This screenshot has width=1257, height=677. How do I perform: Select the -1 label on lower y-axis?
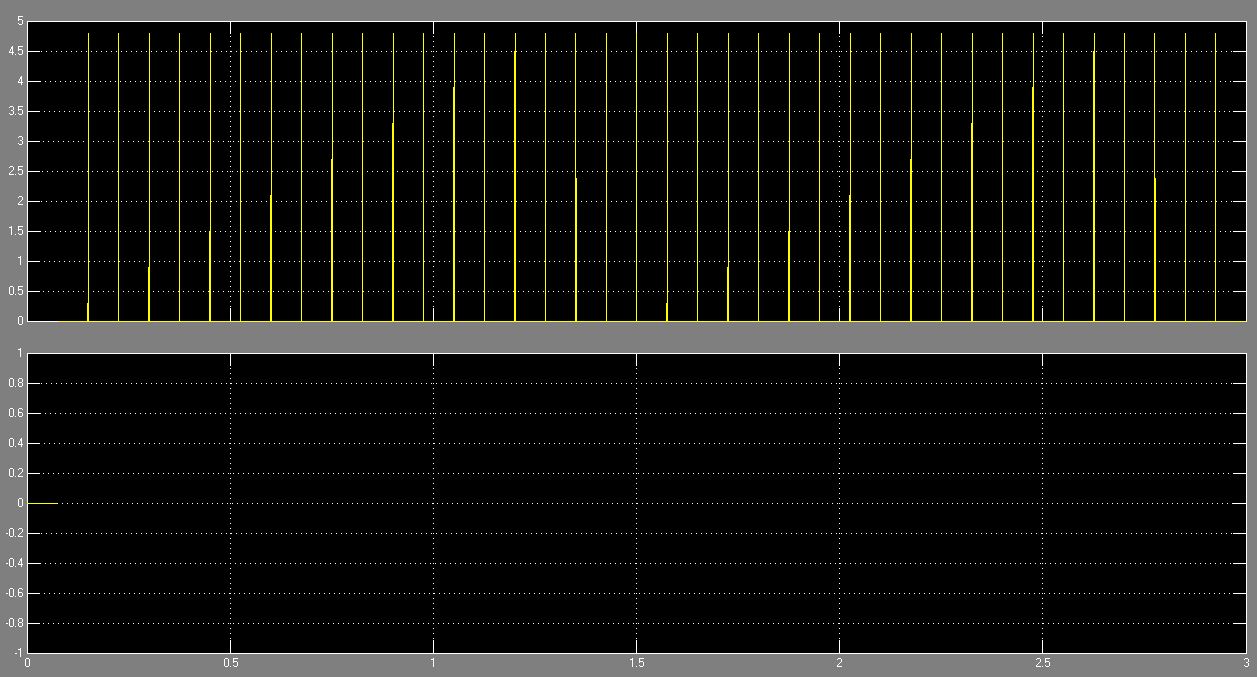coord(19,653)
